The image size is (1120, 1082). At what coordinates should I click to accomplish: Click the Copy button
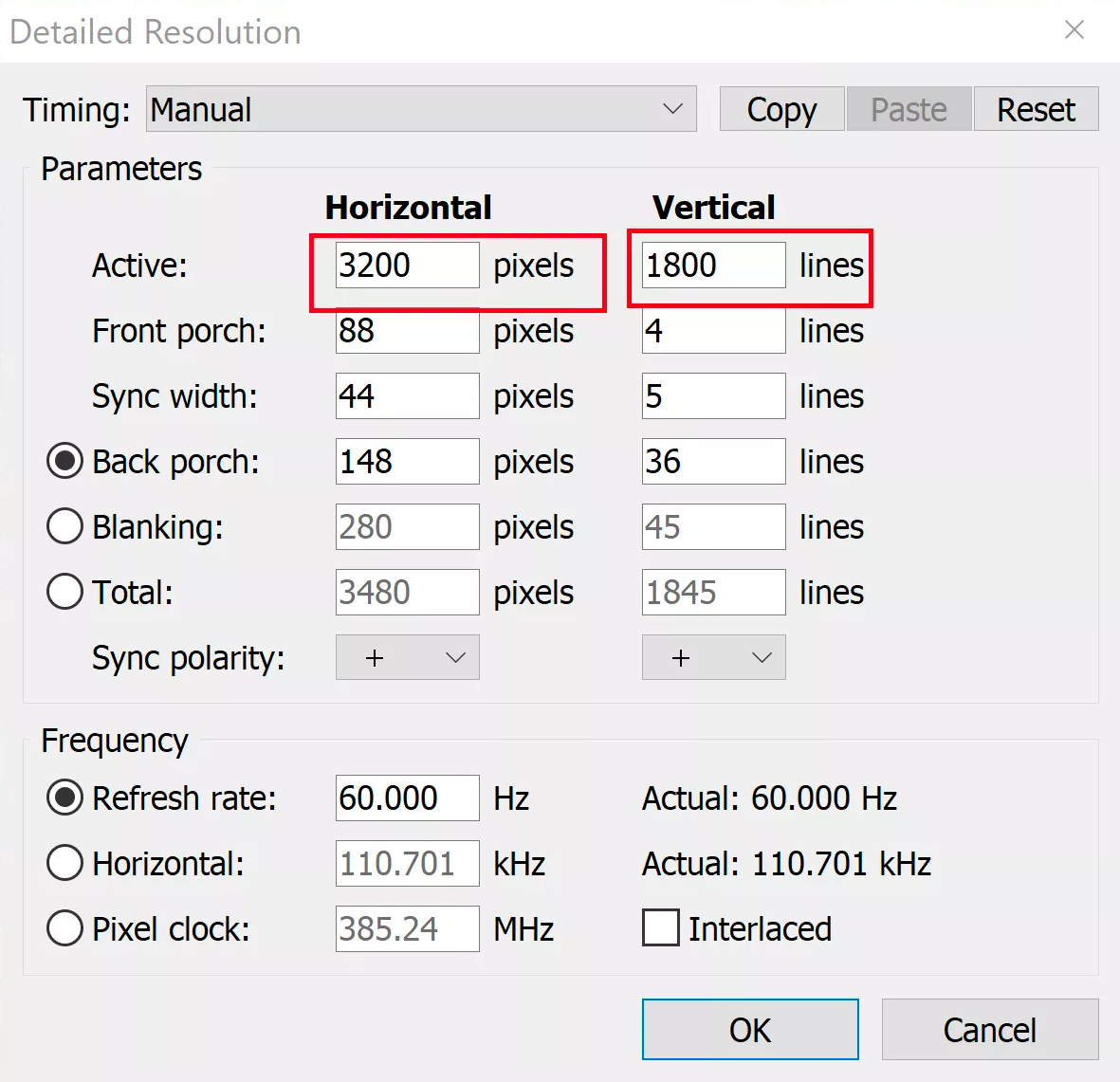click(x=782, y=109)
